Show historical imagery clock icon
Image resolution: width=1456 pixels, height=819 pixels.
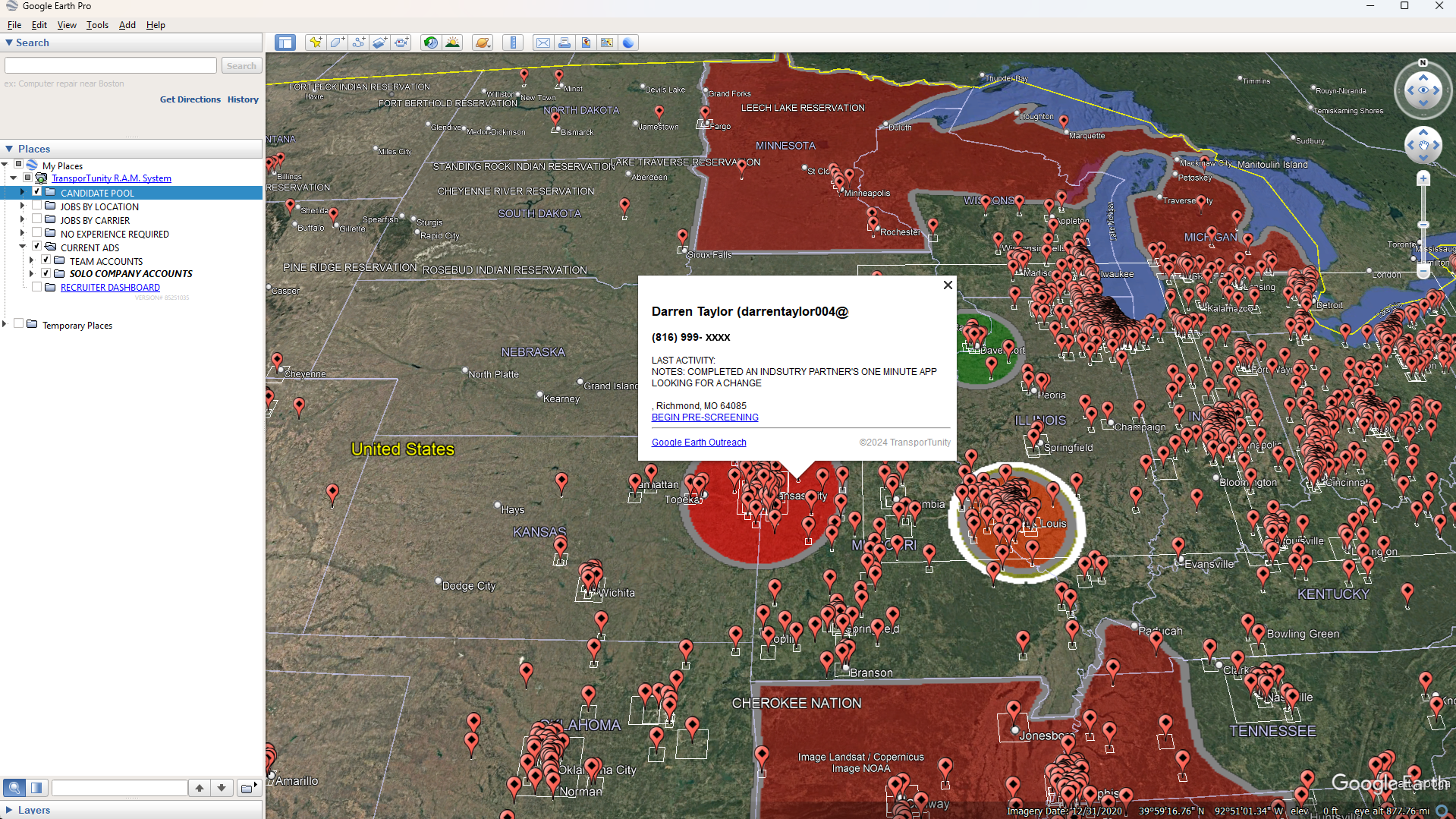tap(431, 43)
